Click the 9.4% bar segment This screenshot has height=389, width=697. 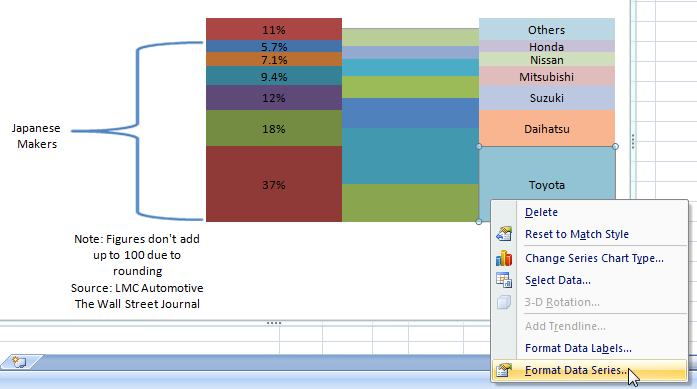(274, 76)
